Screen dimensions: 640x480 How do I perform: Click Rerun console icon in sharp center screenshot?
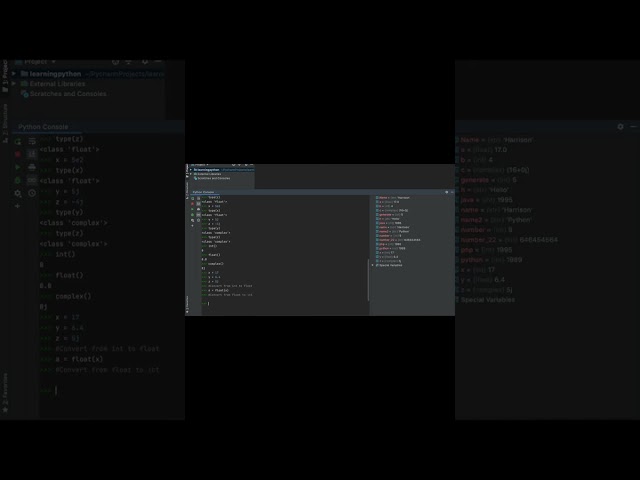193,198
